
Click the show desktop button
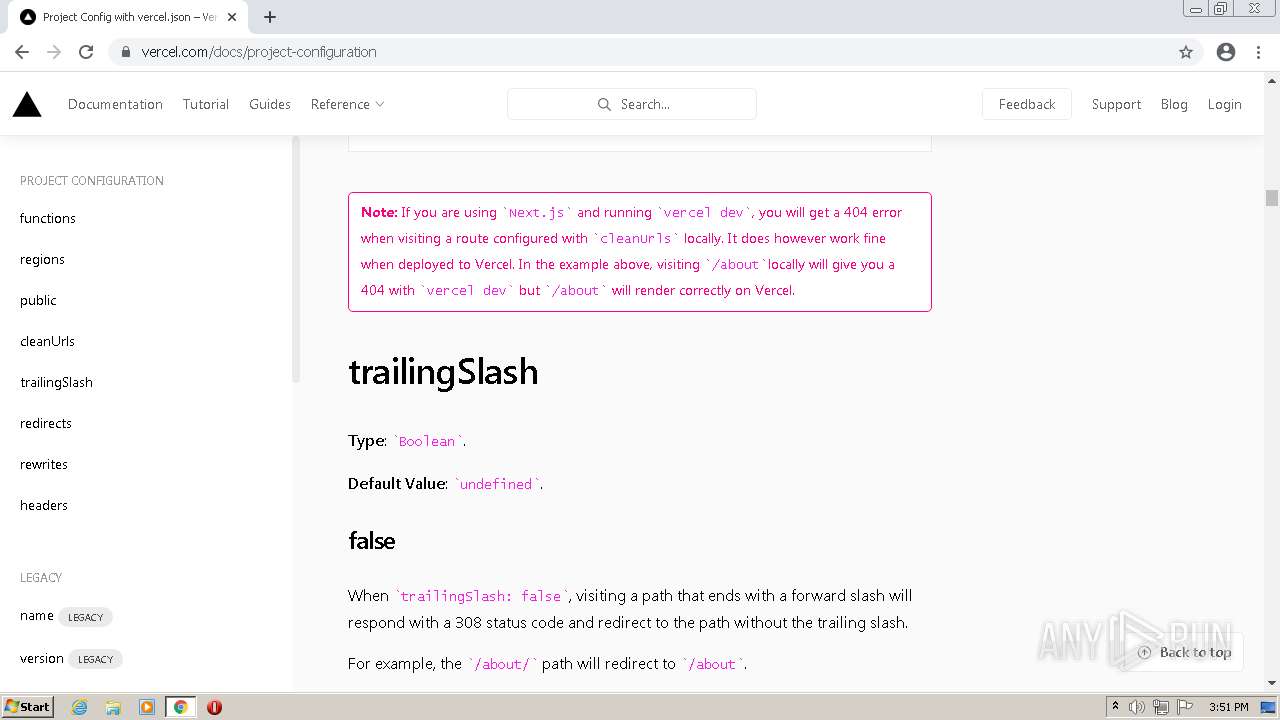coord(1269,707)
